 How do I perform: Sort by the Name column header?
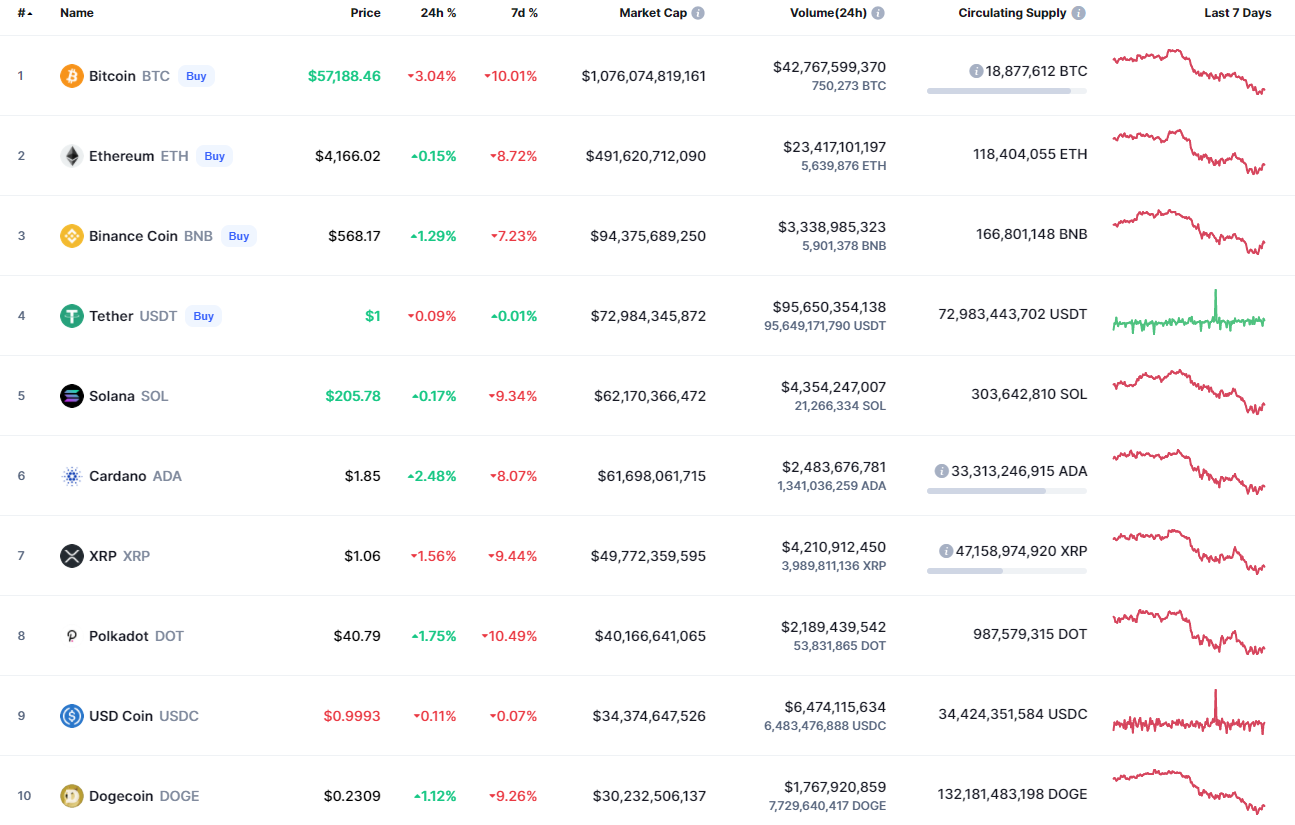pyautogui.click(x=77, y=13)
